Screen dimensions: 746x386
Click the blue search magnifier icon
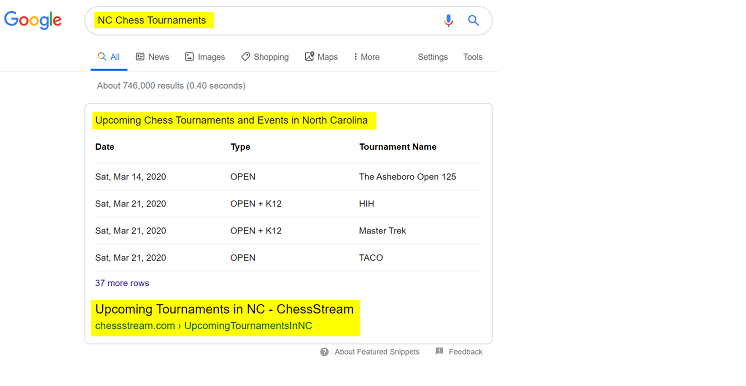[x=473, y=20]
